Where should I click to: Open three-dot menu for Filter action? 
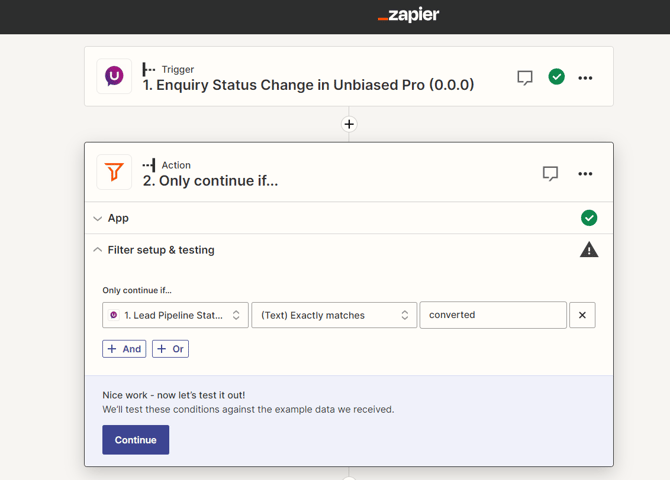click(x=585, y=173)
